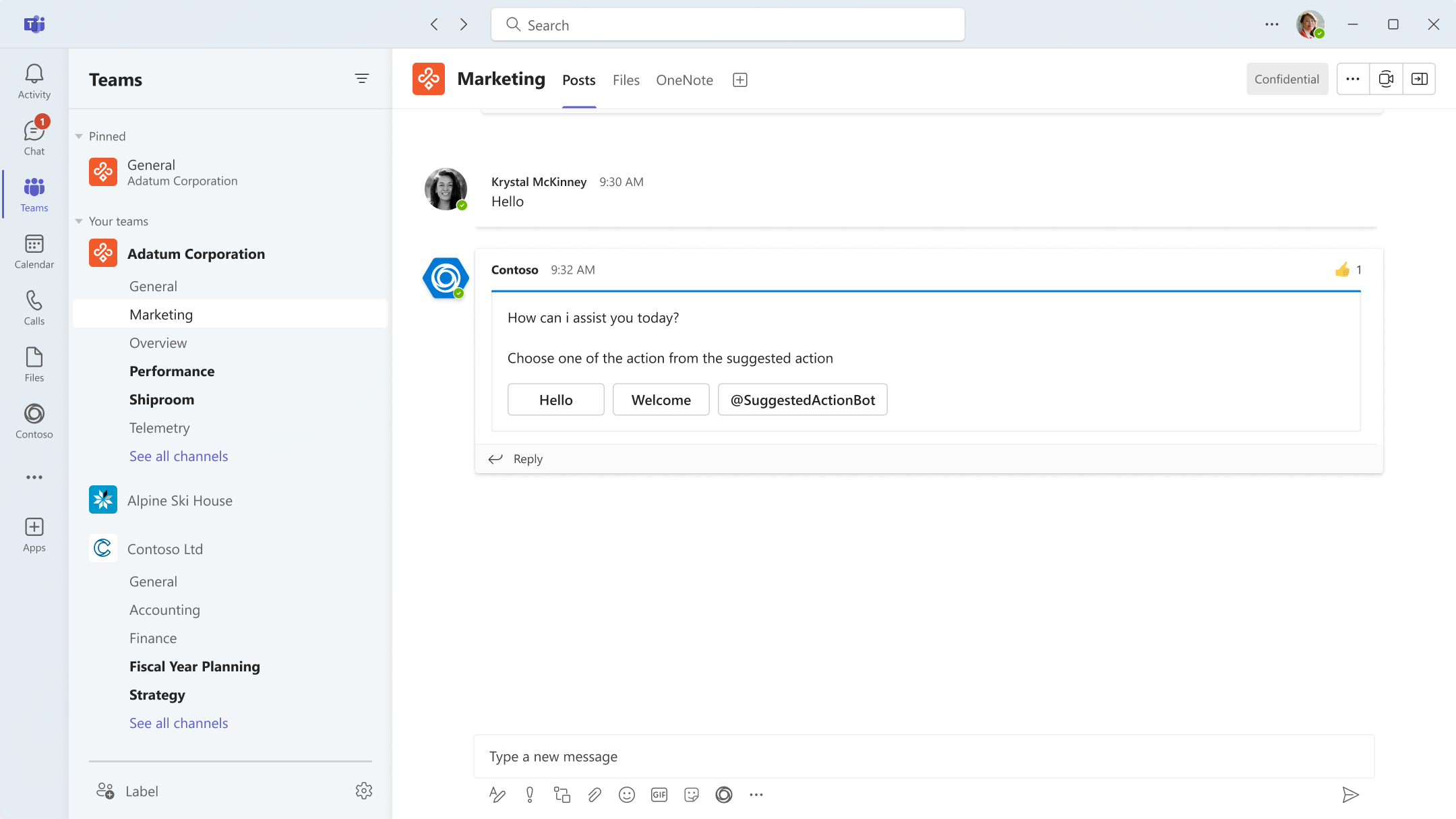Click the send message arrow icon
This screenshot has height=819, width=1456.
(1350, 795)
